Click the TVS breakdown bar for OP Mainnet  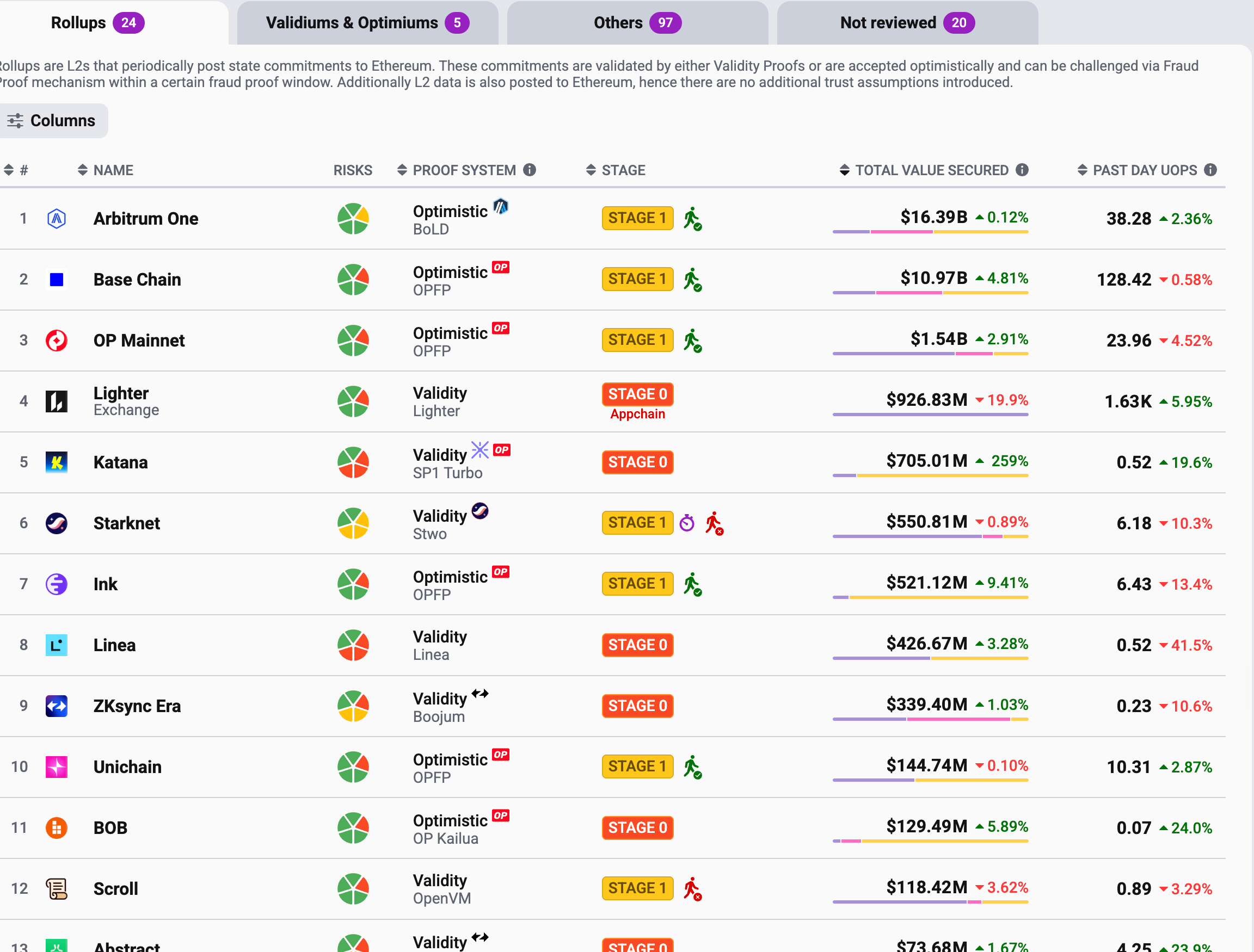tap(930, 354)
